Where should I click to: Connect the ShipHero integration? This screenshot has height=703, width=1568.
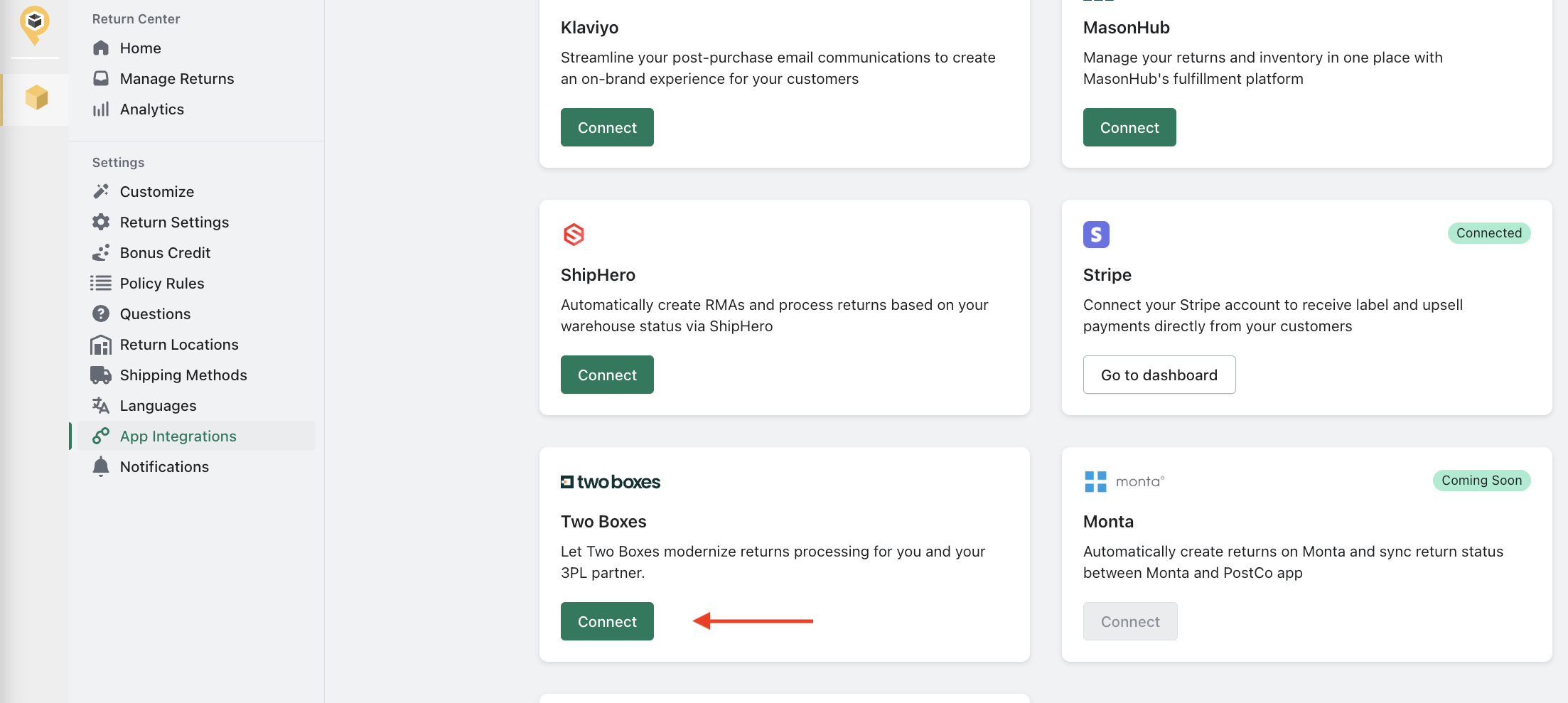[607, 375]
